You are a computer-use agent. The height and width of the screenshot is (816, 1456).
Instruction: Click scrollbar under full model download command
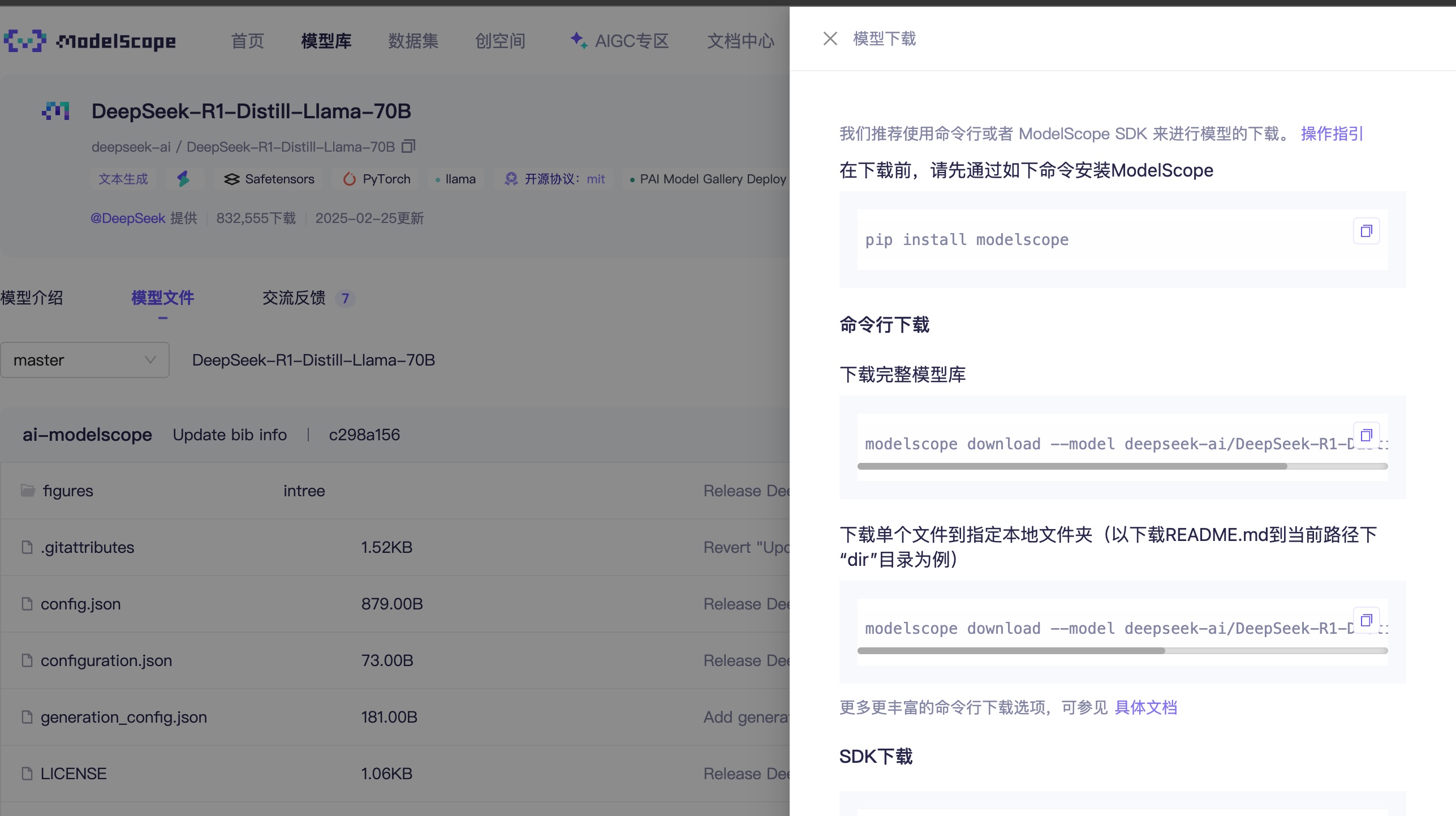coord(1072,466)
